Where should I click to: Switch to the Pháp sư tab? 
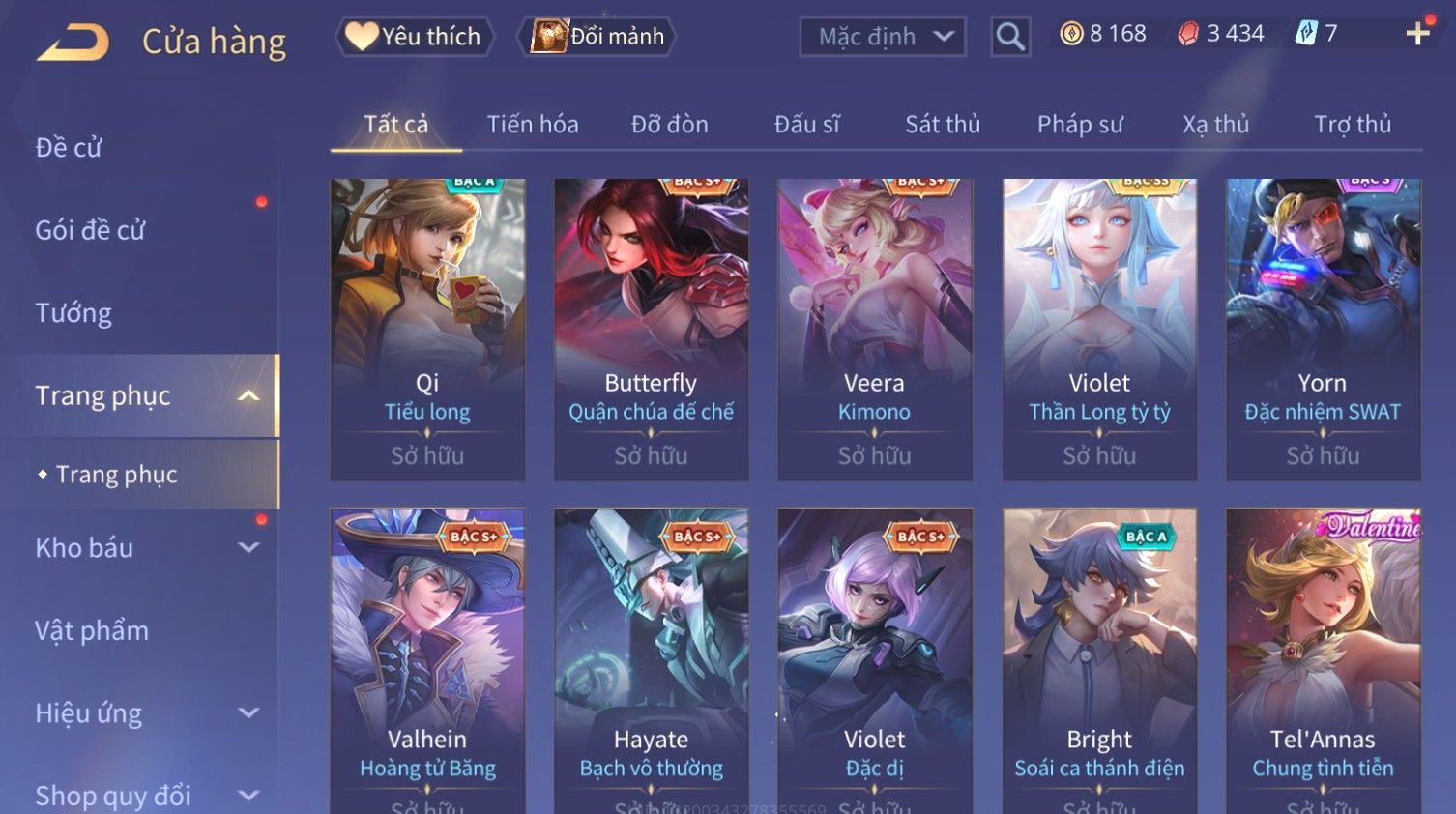tap(1080, 124)
